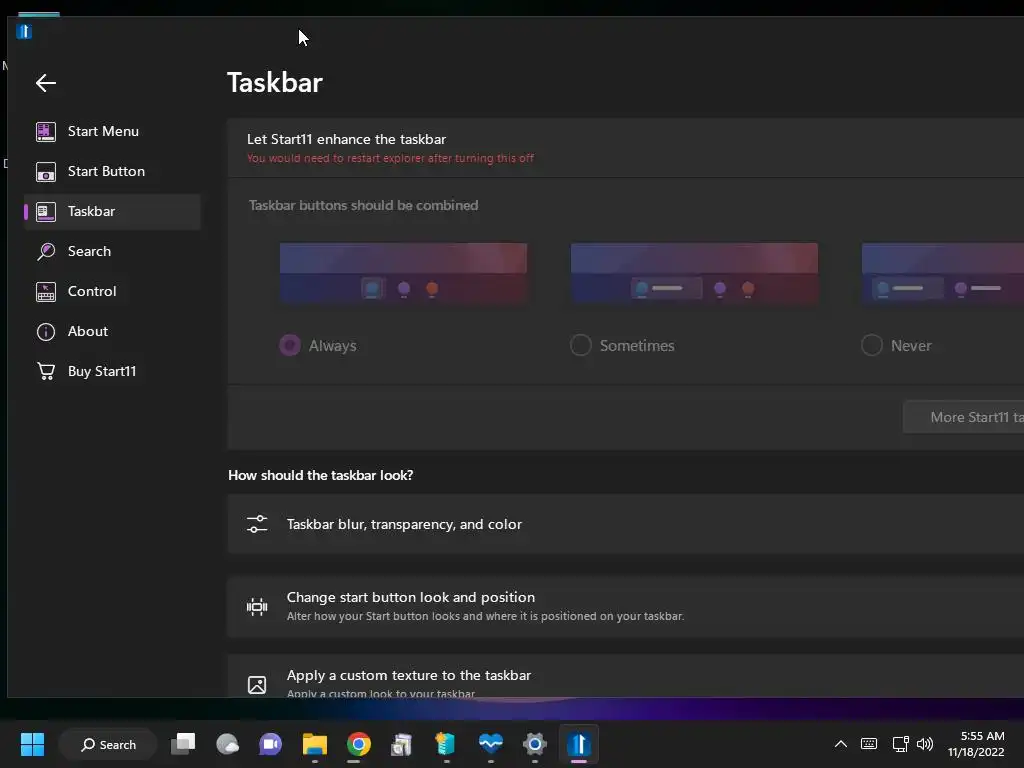1024x768 pixels.
Task: Click the taskbar Search box
Action: coord(108,744)
